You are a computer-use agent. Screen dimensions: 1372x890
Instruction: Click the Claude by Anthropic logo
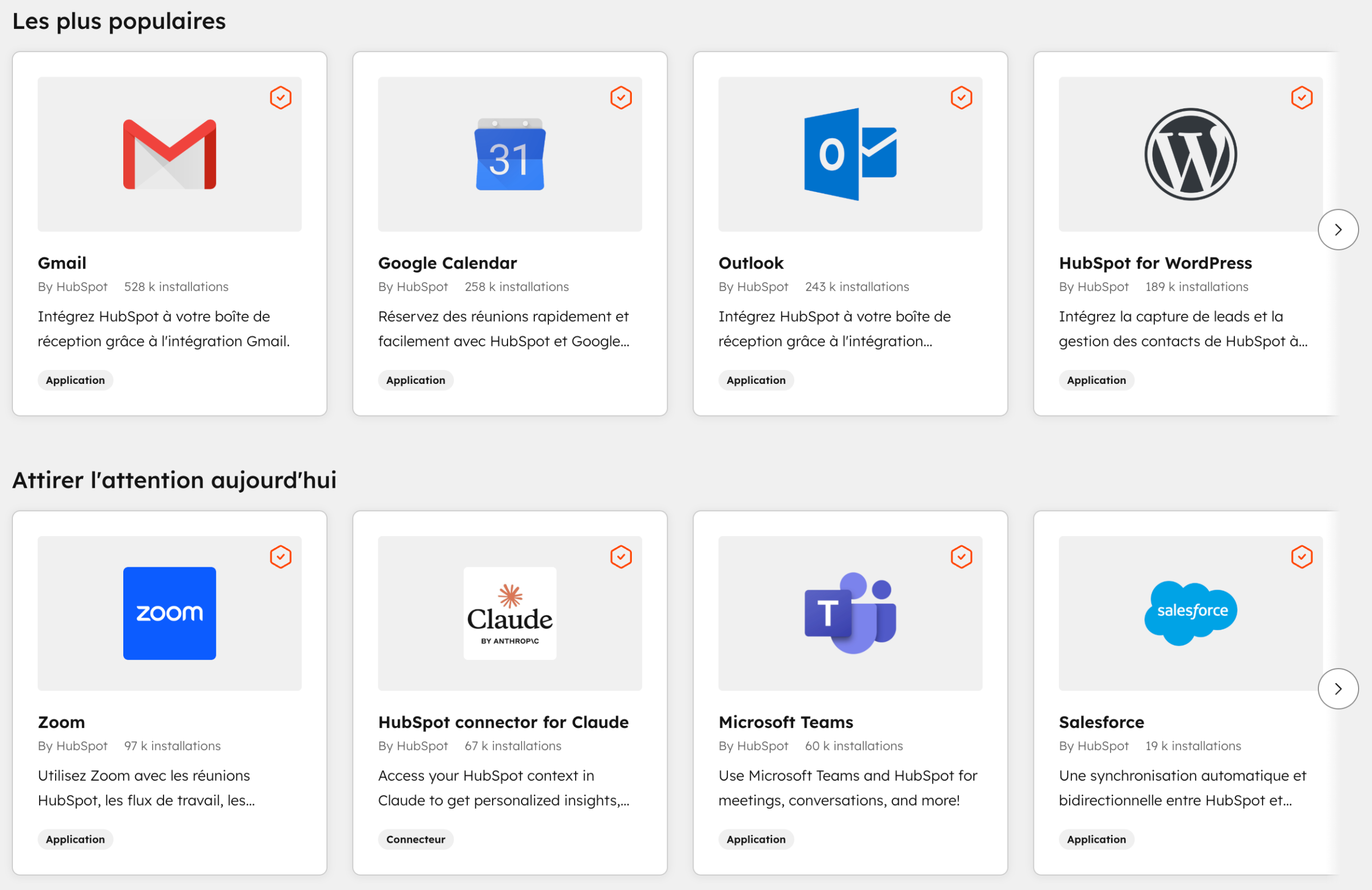tap(510, 613)
